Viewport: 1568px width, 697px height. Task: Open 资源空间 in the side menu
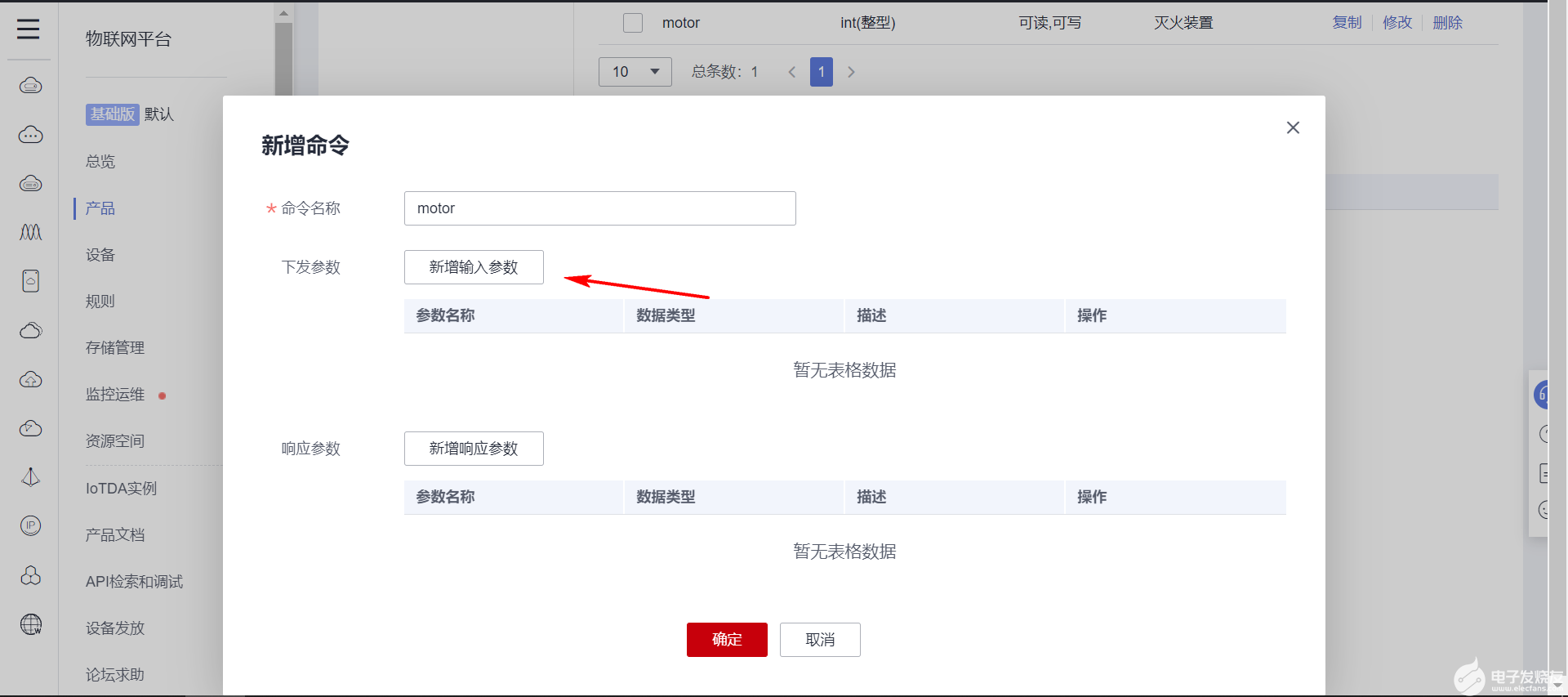pos(115,441)
